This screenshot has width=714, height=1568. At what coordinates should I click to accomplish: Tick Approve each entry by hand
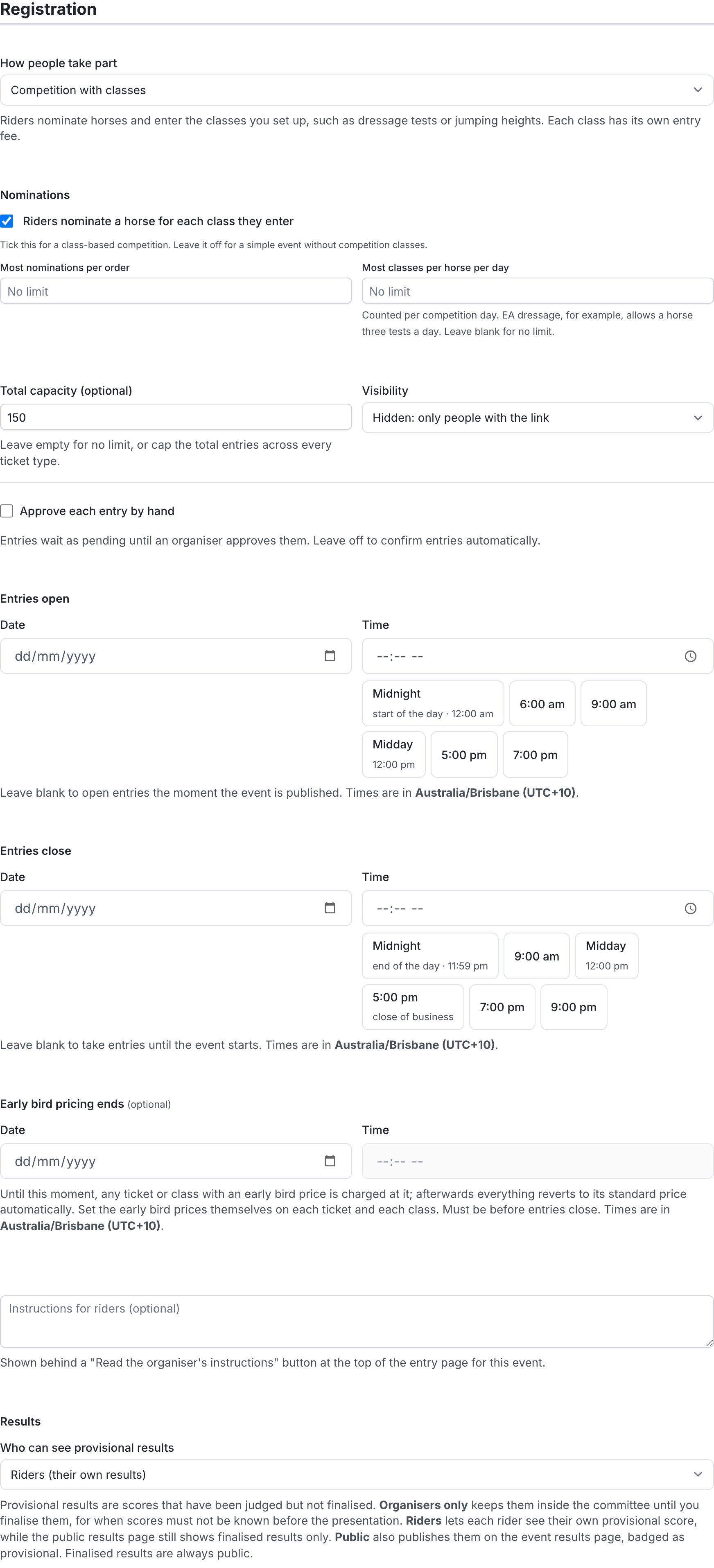click(x=7, y=511)
